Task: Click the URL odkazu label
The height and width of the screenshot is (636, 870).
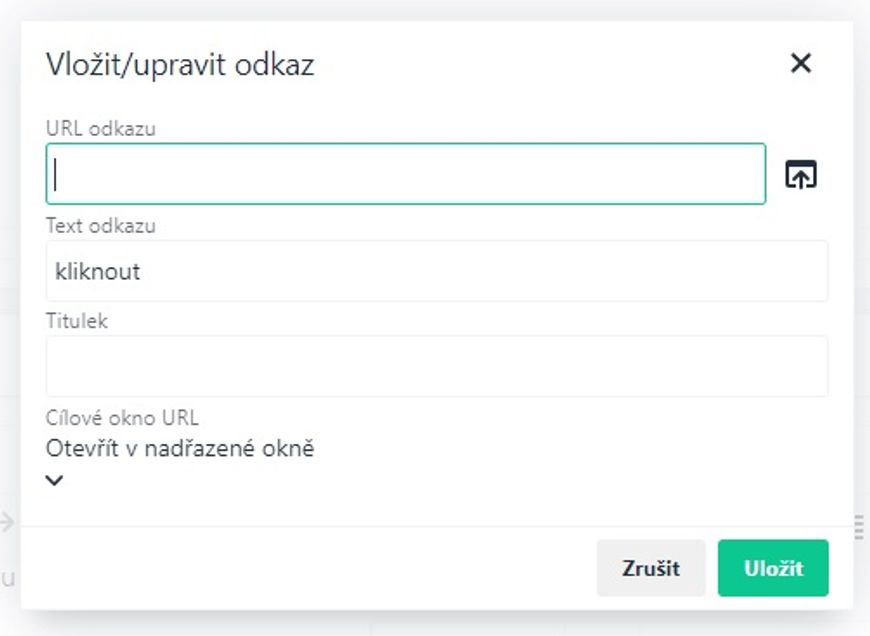Action: pos(100,129)
